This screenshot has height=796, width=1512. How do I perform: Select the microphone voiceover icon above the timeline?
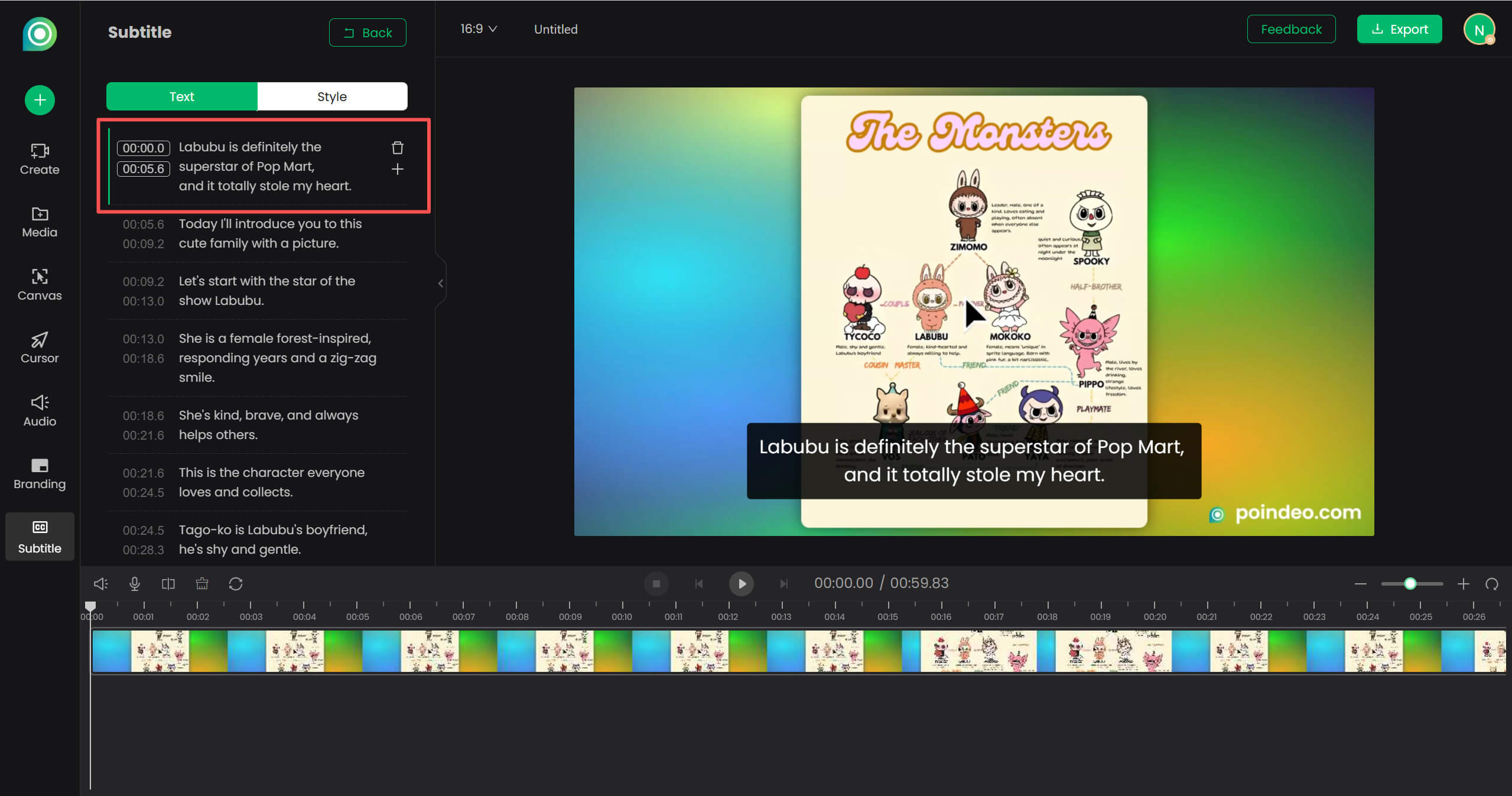click(134, 583)
